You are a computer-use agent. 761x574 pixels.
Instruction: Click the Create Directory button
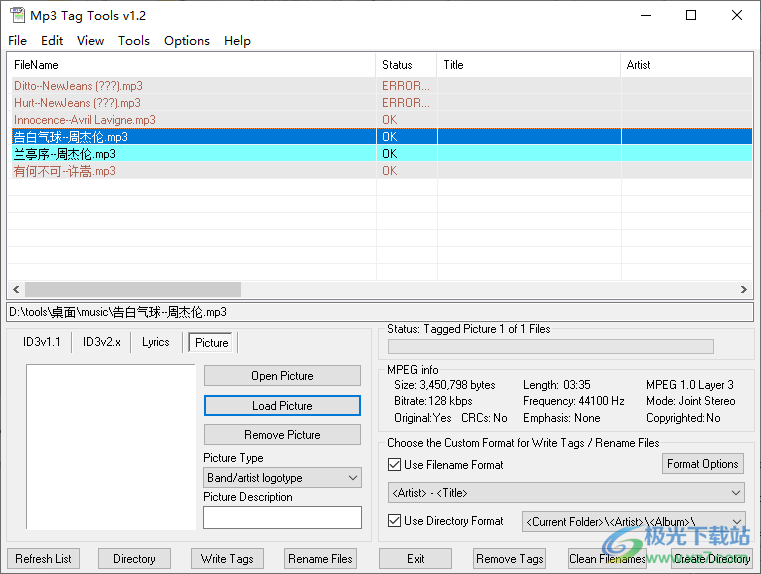[712, 558]
